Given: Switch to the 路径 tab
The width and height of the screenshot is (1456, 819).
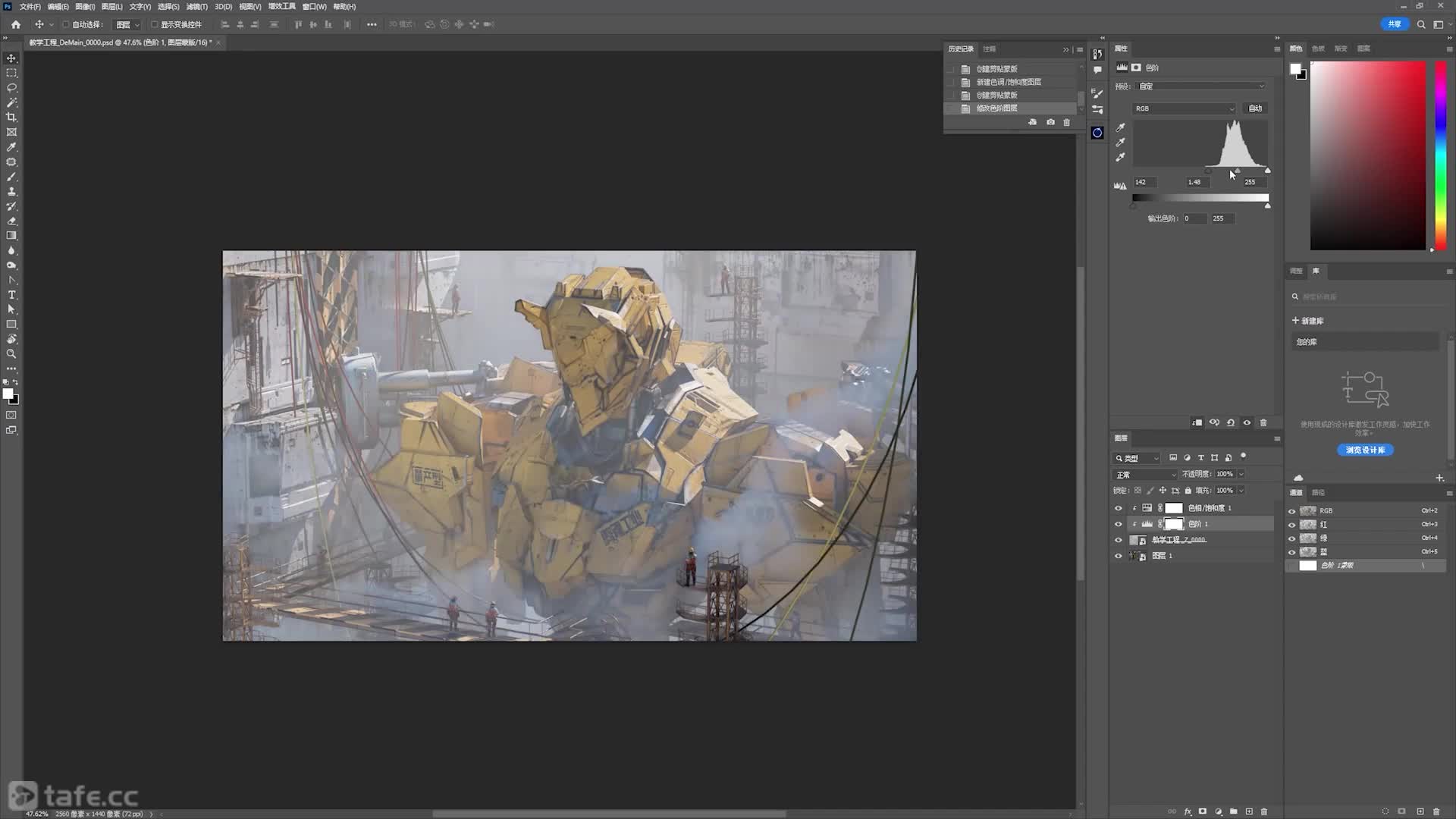Looking at the screenshot, I should (1318, 493).
